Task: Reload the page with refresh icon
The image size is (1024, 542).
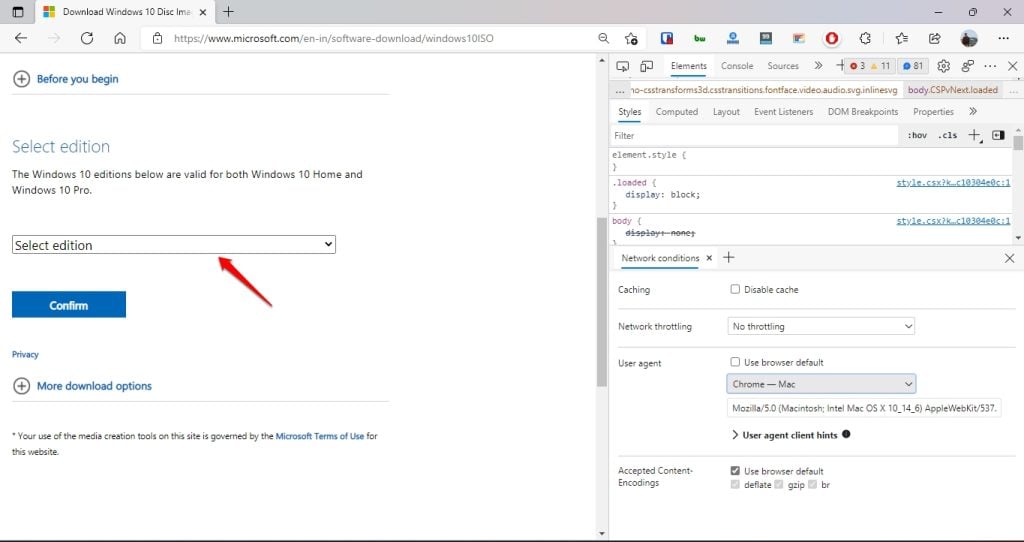Action: click(x=87, y=39)
